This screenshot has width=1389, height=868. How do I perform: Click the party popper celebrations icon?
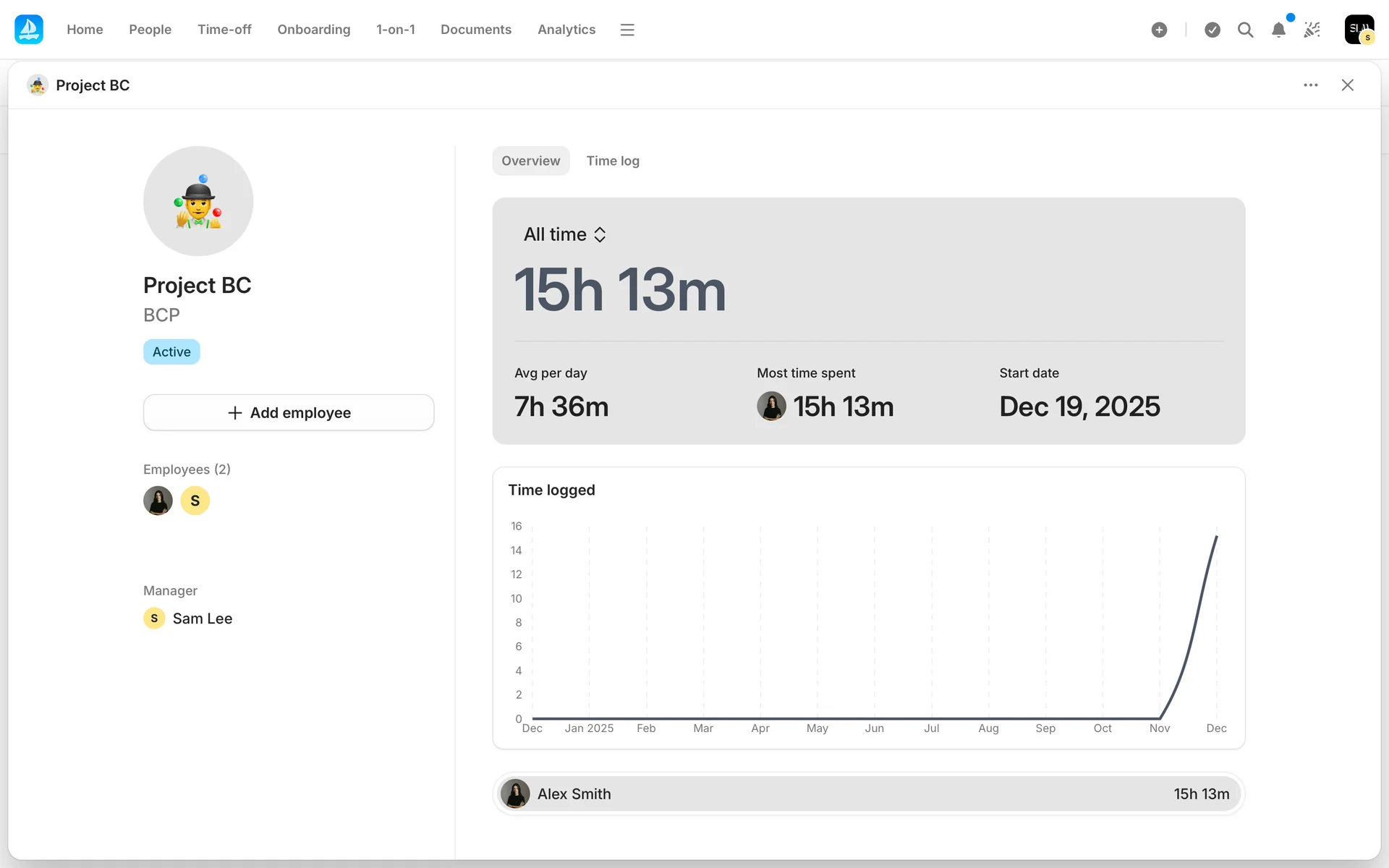point(1312,30)
